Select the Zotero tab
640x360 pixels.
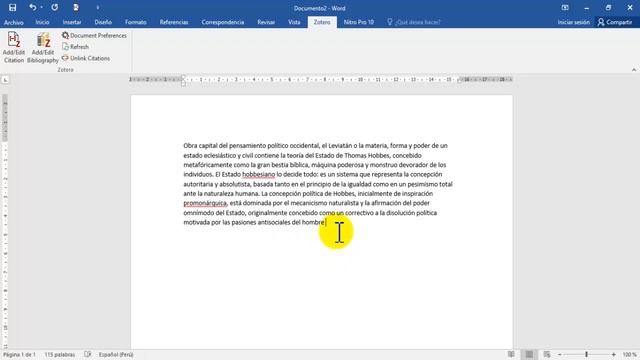pos(322,22)
